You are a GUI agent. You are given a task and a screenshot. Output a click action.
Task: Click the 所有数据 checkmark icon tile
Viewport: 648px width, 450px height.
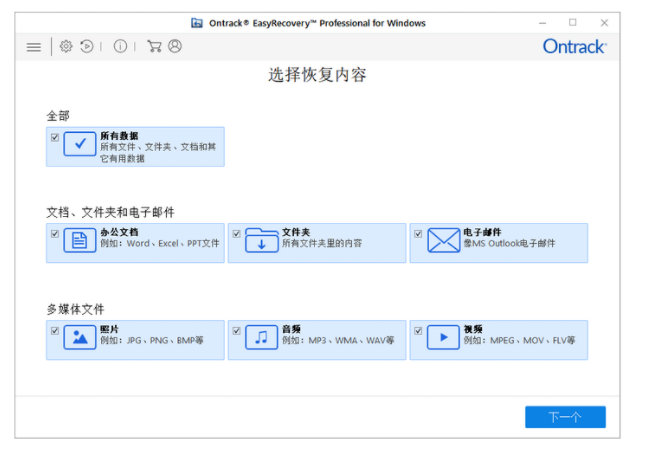[80, 144]
